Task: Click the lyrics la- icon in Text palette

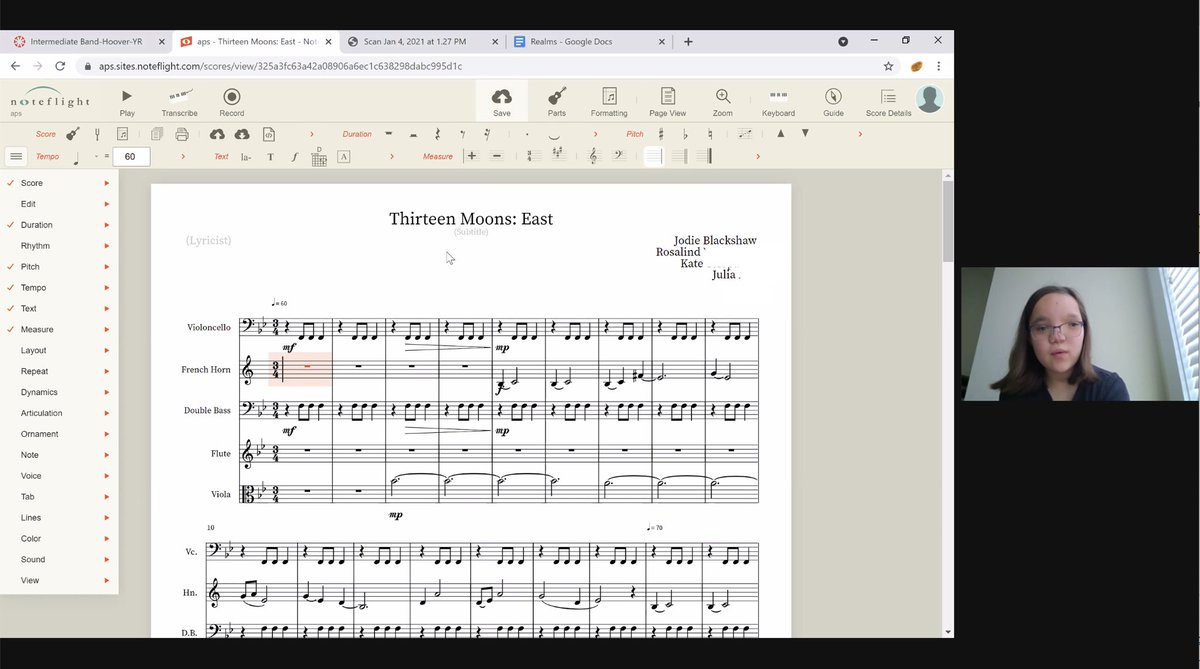Action: [x=246, y=157]
